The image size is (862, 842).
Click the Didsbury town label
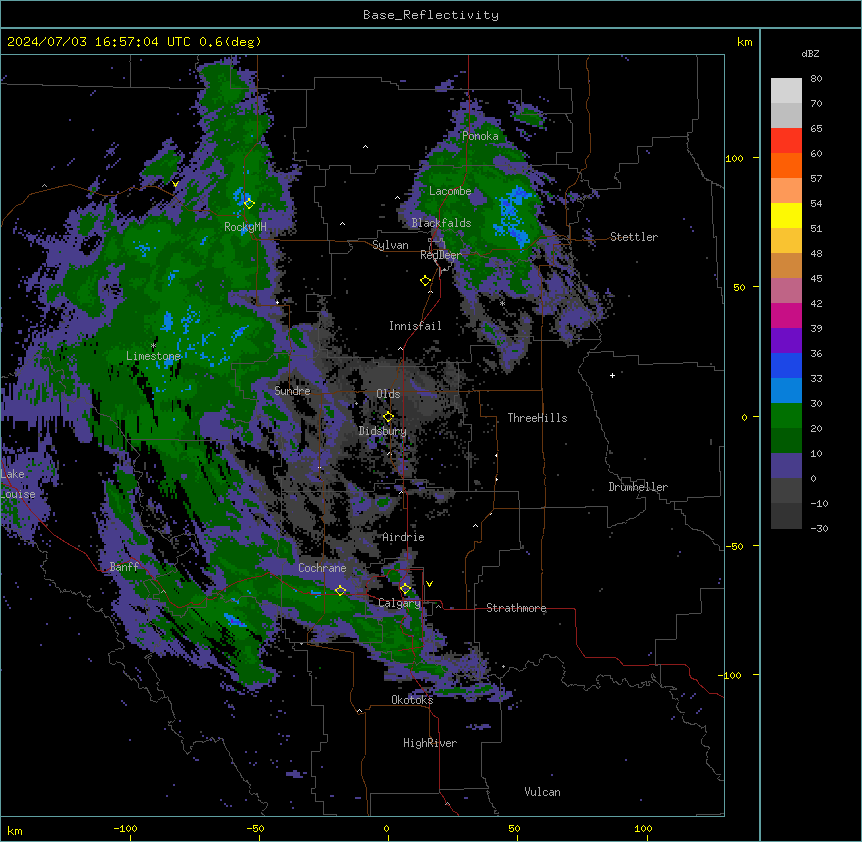383,431
